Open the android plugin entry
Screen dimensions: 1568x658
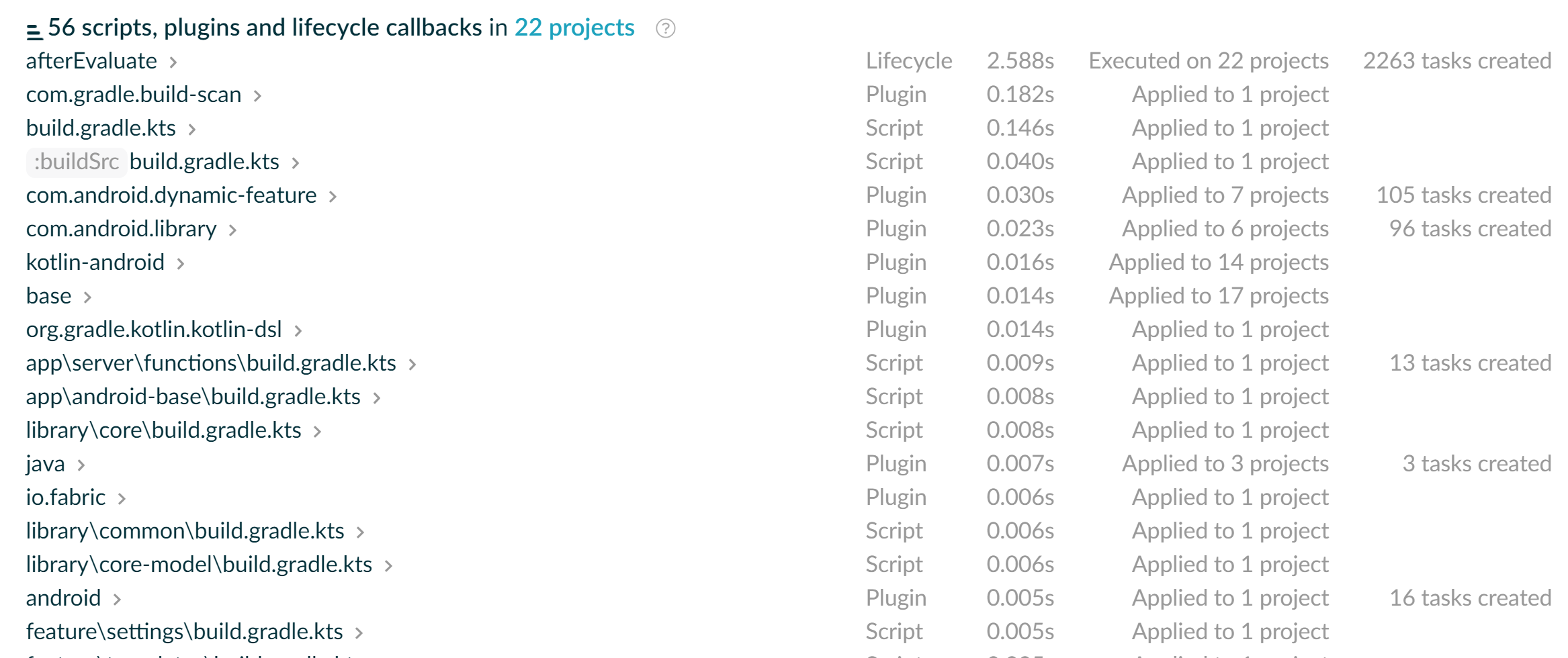tap(63, 598)
